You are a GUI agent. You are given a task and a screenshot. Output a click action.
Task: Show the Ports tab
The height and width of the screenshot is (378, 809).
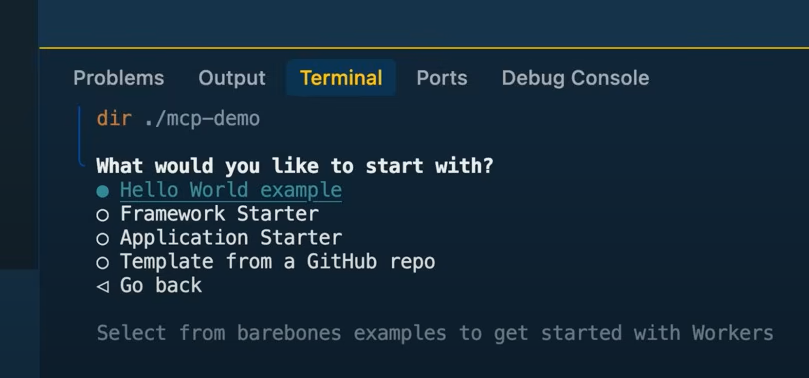click(x=442, y=78)
